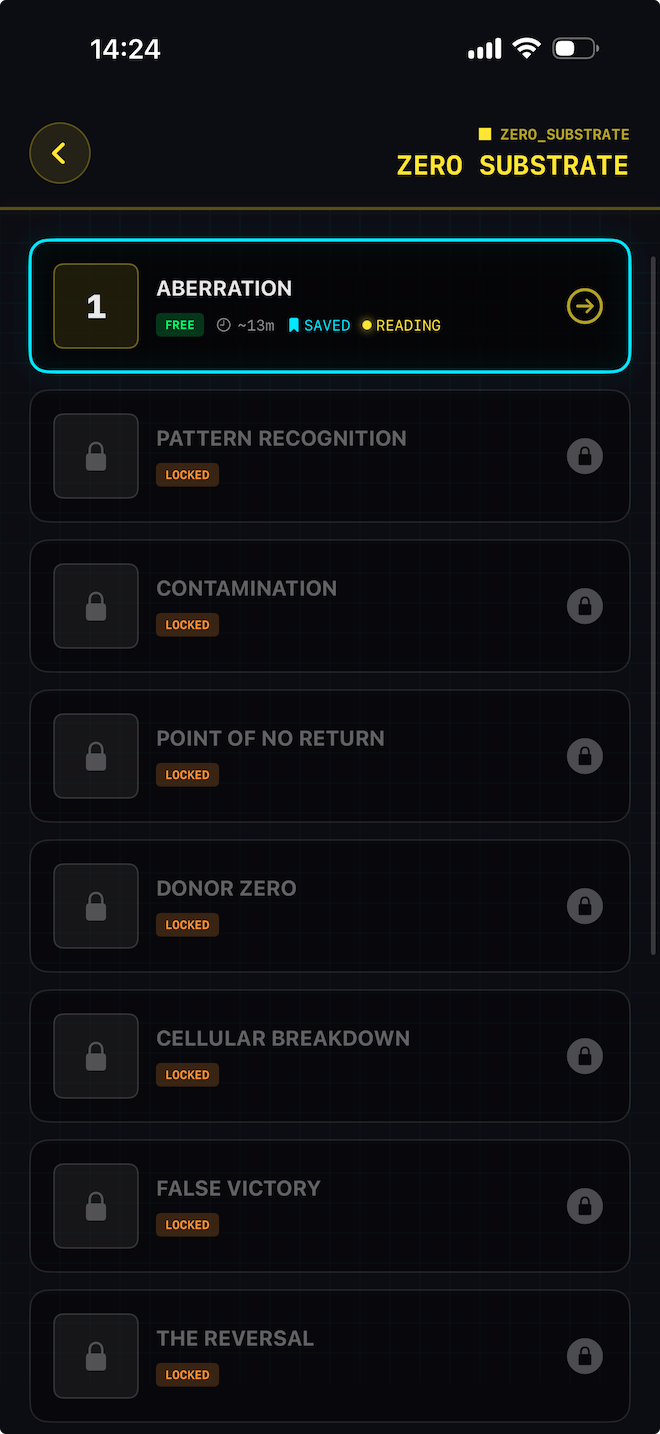Open the highlighted Aberration chapter card

pos(330,306)
